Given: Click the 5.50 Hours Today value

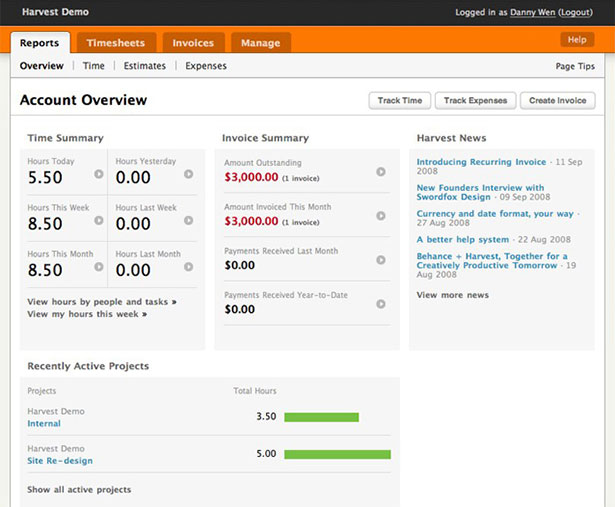Looking at the screenshot, I should [45, 178].
